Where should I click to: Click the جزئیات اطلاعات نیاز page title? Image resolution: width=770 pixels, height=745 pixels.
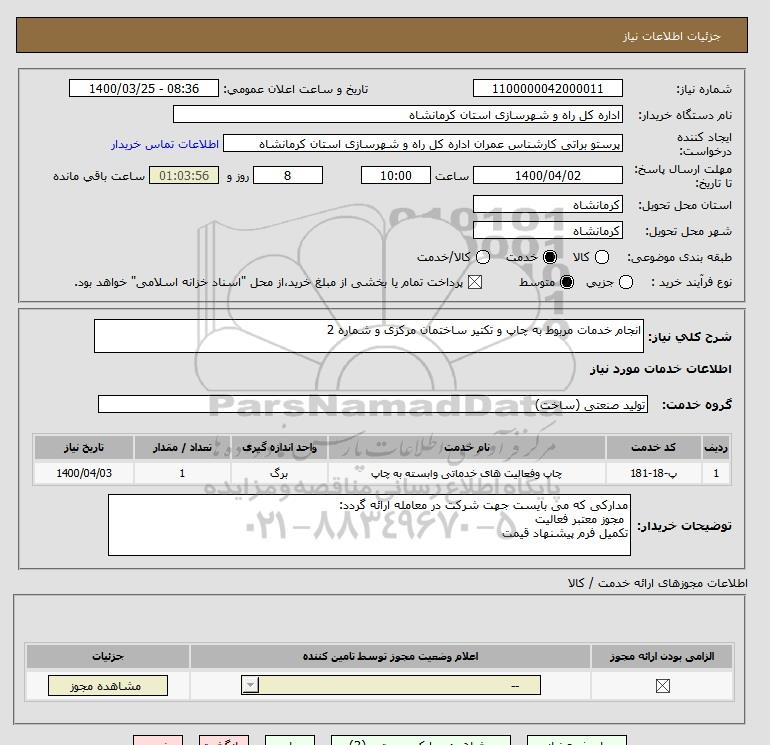(671, 36)
